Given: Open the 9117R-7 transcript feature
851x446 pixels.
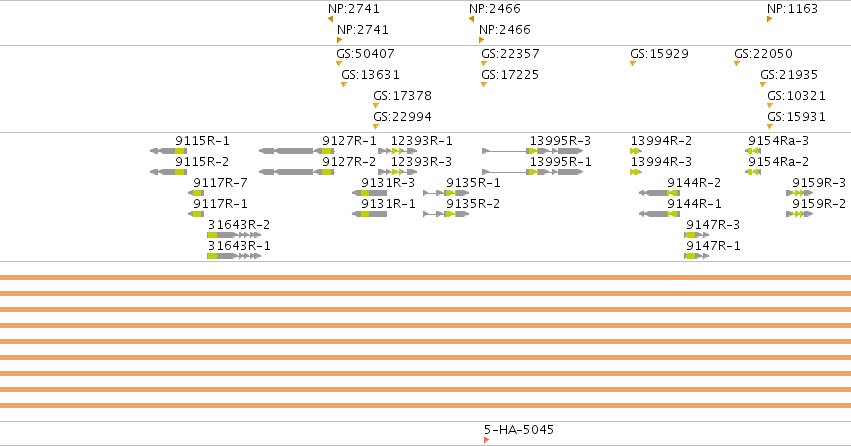Looking at the screenshot, I should coord(196,193).
